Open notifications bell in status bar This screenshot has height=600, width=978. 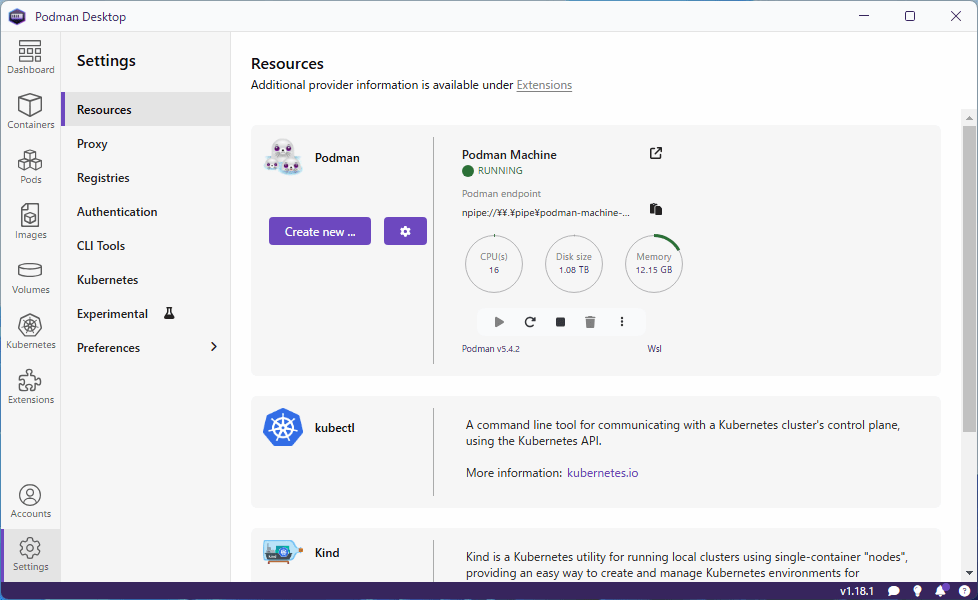click(x=941, y=591)
